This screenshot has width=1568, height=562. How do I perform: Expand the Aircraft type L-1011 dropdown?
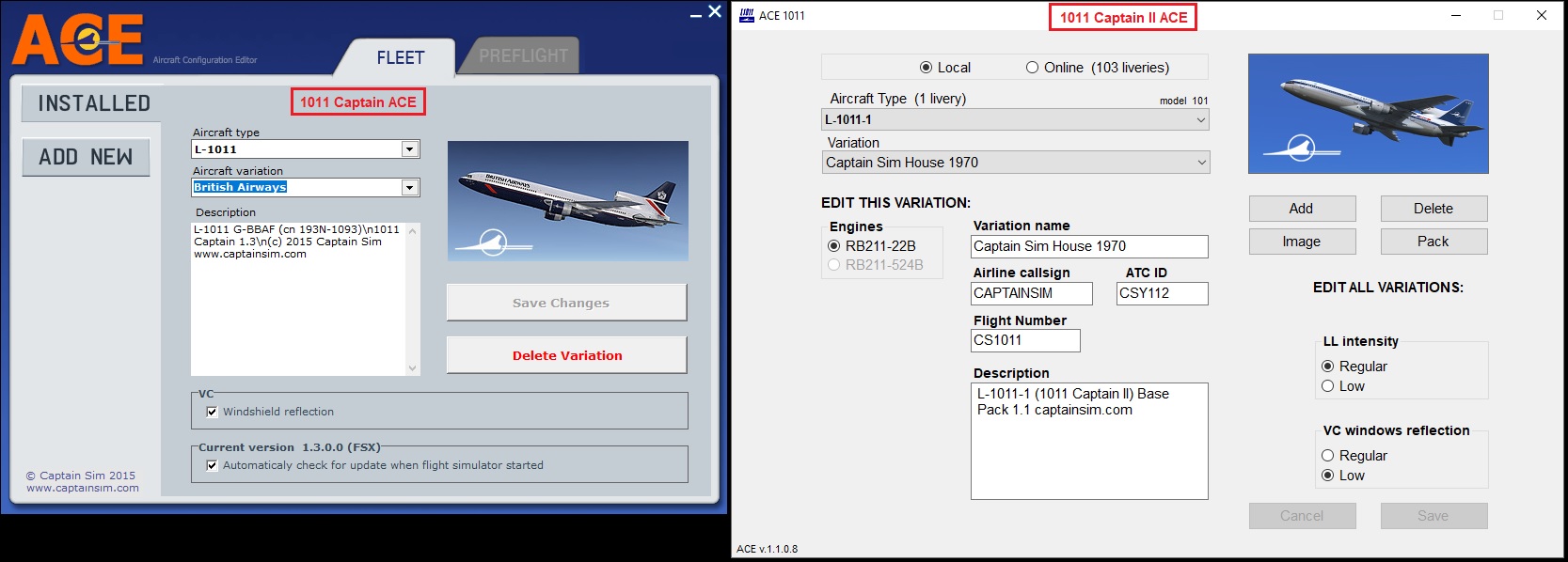pos(409,149)
